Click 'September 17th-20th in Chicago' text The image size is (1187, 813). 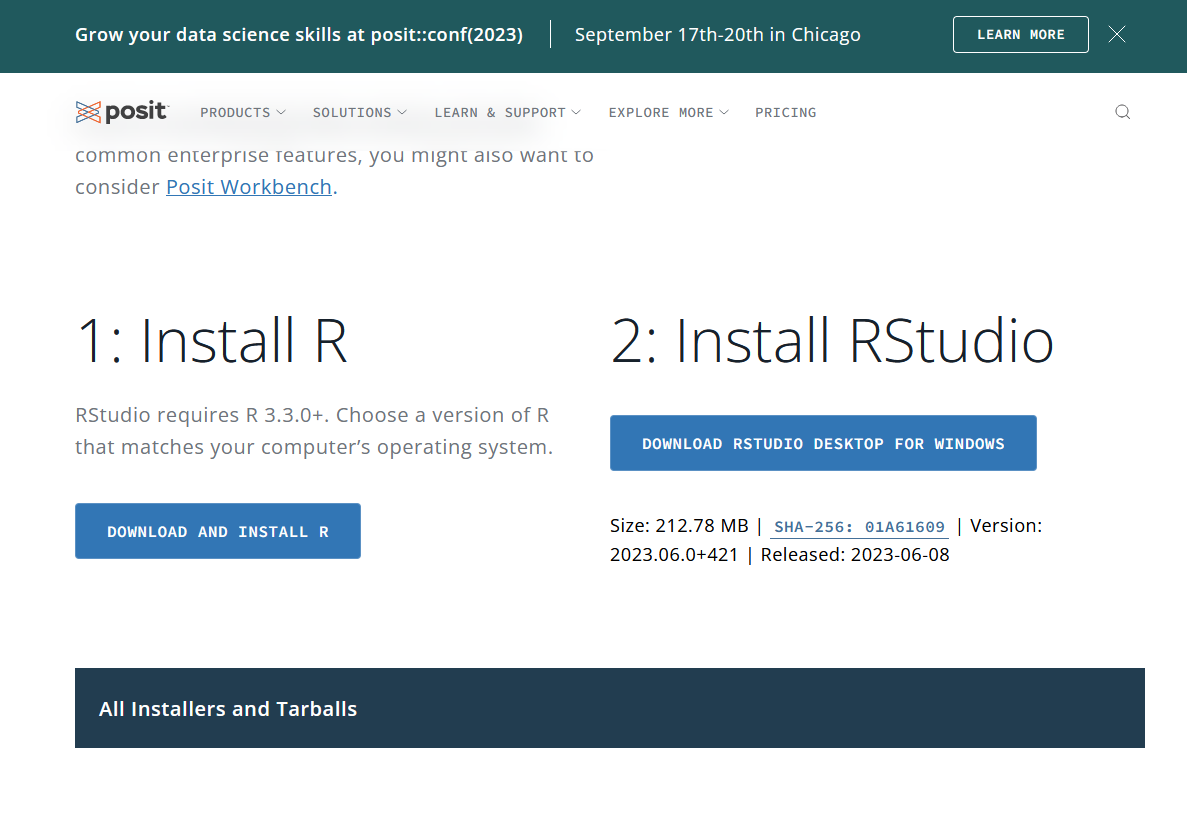[x=718, y=35]
